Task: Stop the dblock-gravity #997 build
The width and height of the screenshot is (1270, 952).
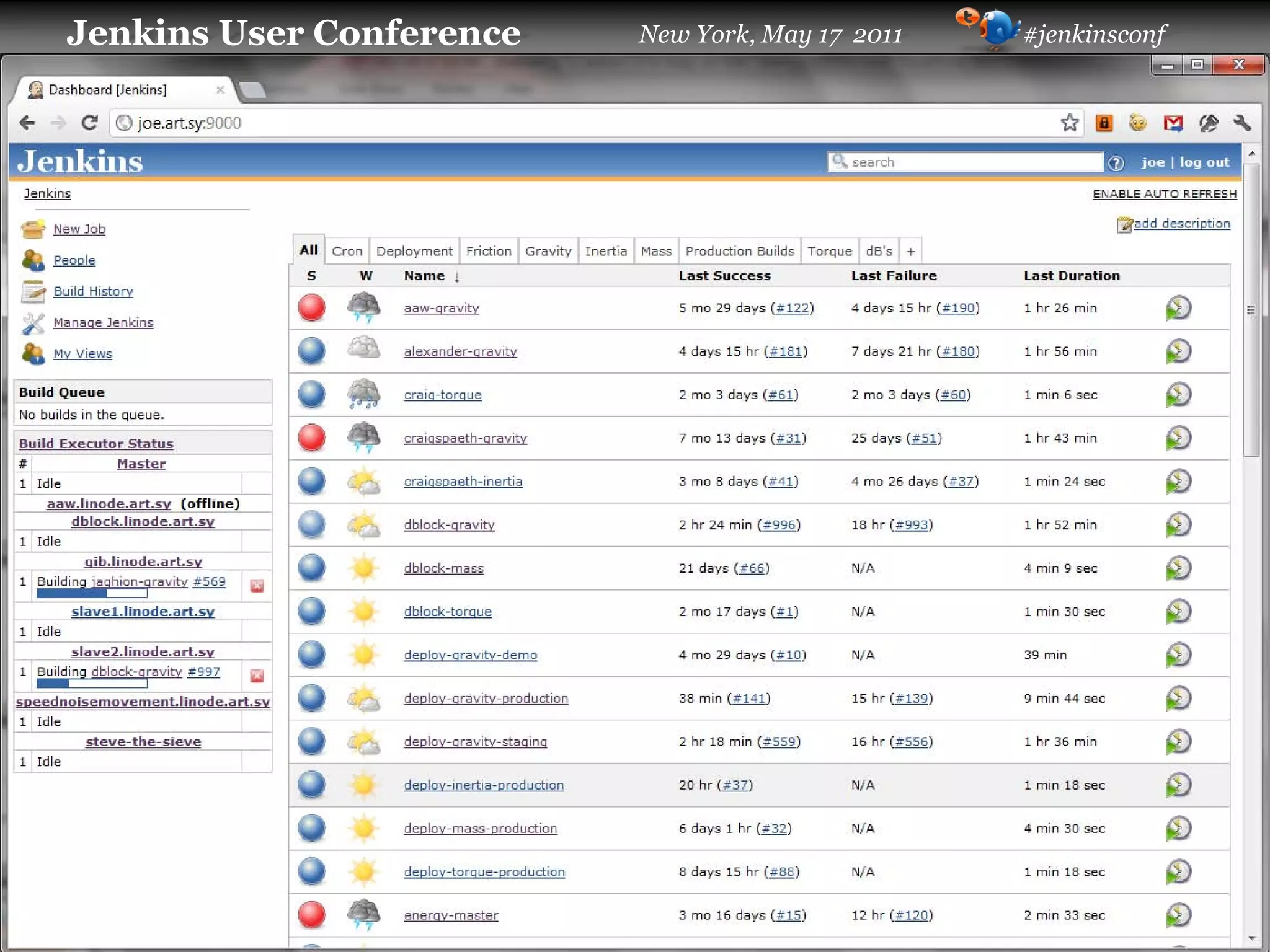Action: [x=257, y=676]
